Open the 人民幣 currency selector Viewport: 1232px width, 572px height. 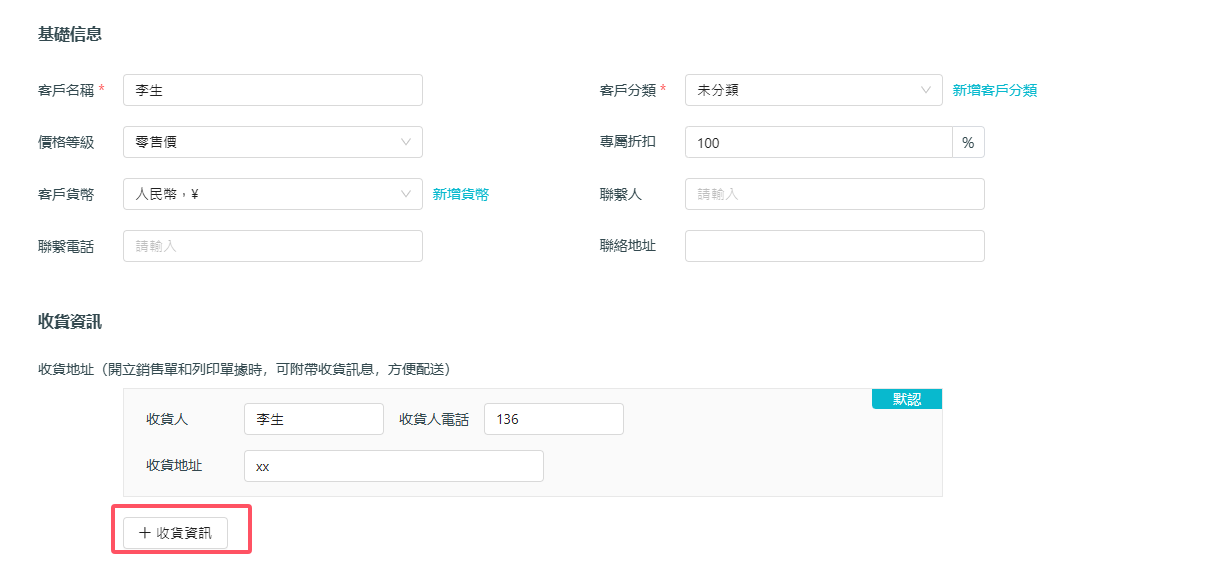point(260,194)
